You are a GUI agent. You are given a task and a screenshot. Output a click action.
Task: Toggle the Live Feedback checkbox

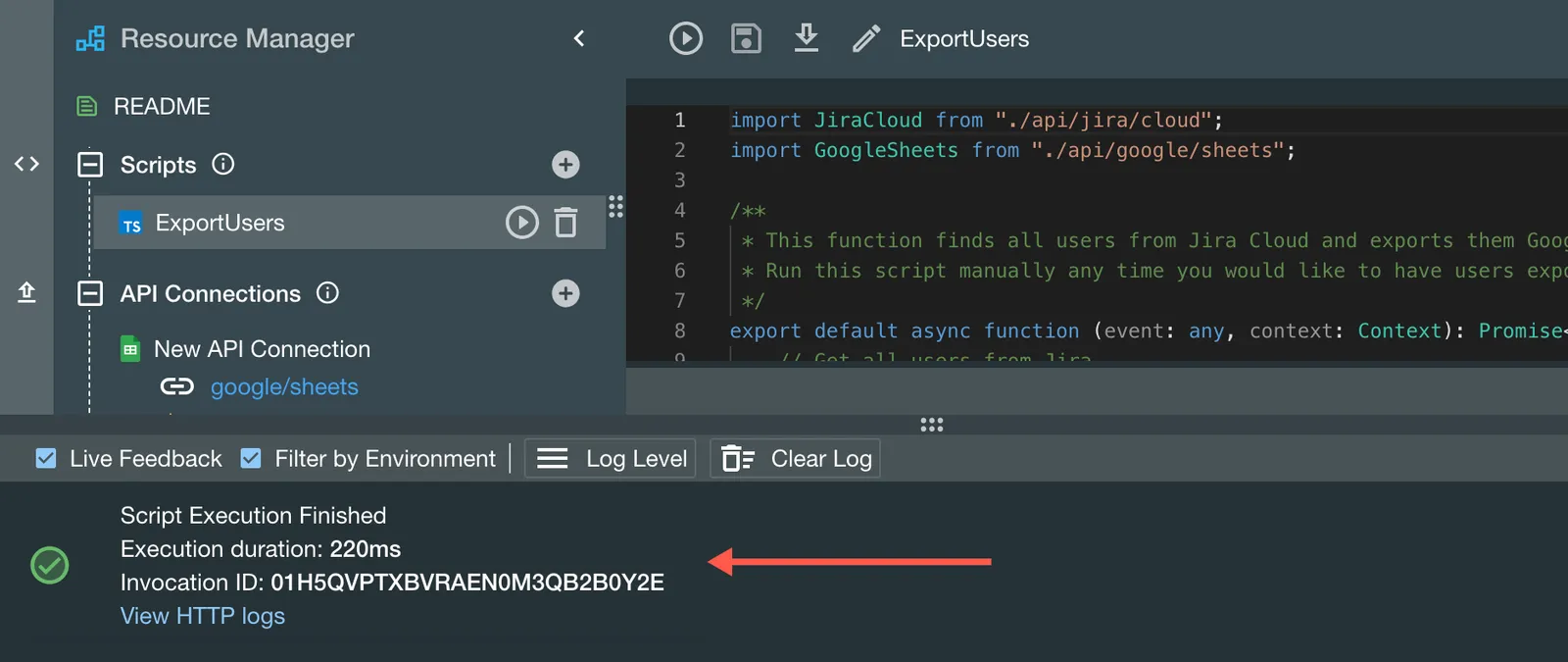point(45,458)
